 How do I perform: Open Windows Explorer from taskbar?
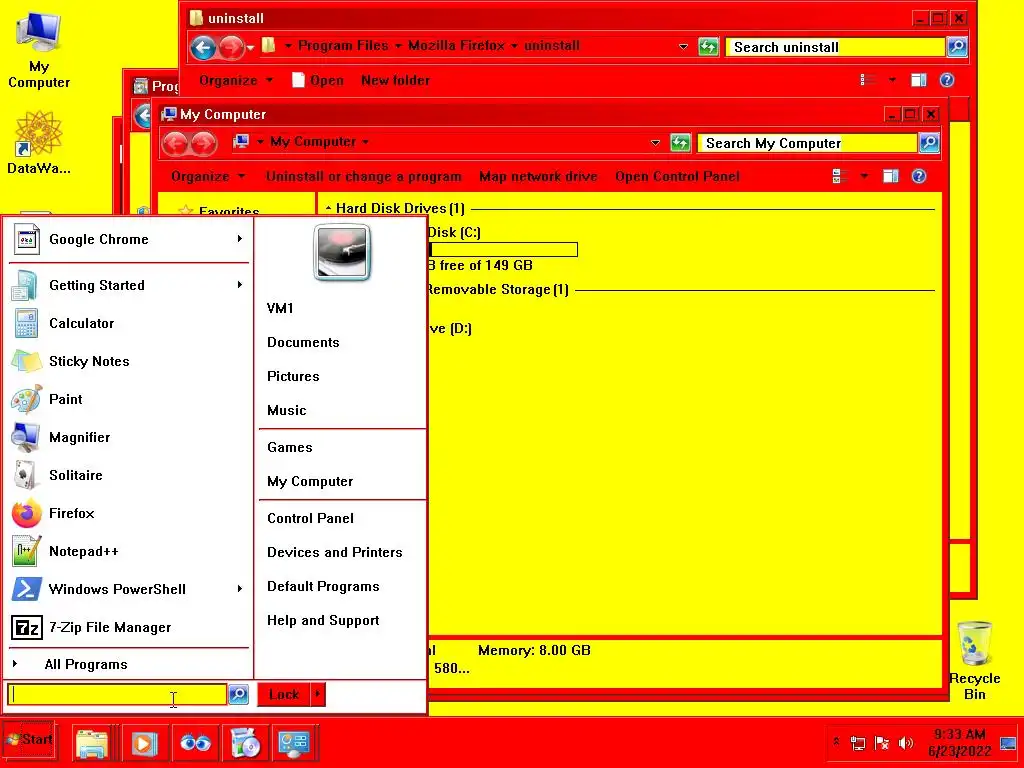click(x=92, y=743)
